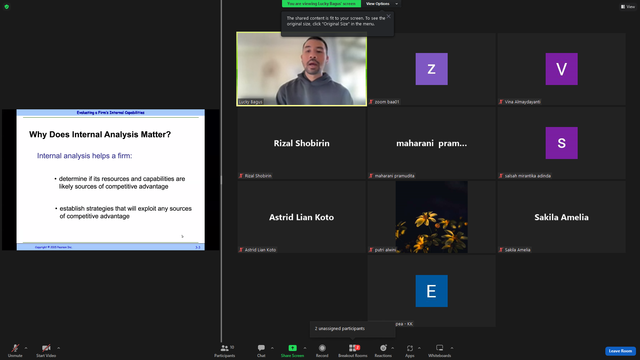
Task: Select Rizal Shobirin participant tile
Action: point(302,143)
